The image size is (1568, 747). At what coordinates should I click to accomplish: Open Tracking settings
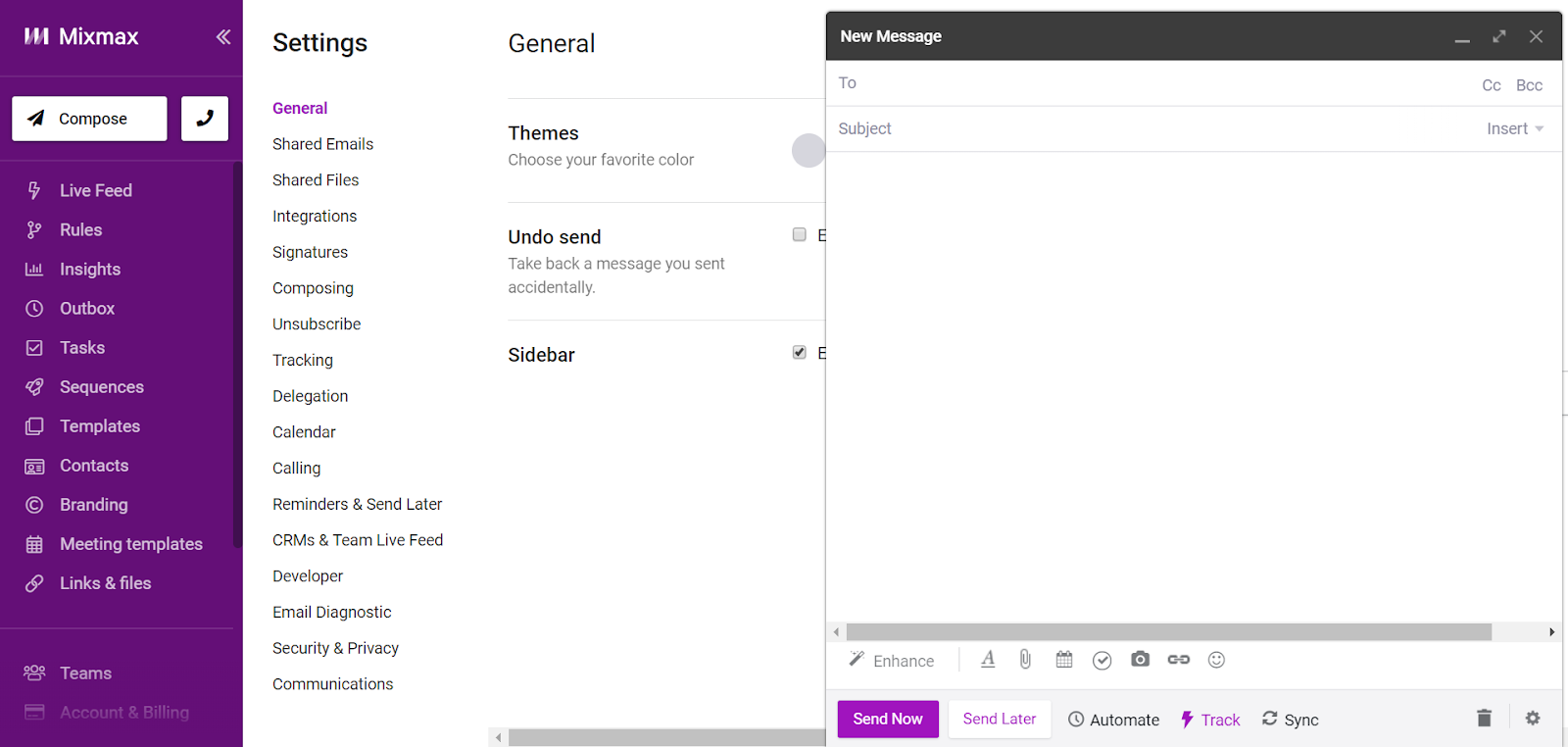(303, 360)
